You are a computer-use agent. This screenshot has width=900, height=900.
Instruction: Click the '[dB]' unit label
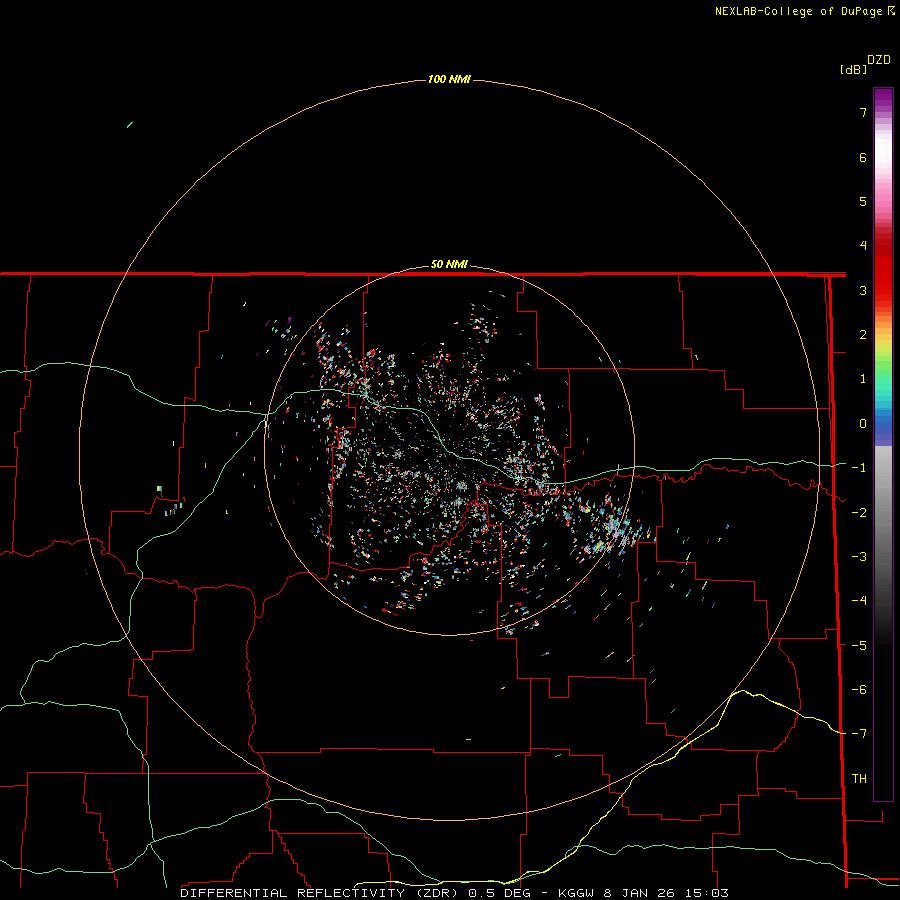click(853, 69)
